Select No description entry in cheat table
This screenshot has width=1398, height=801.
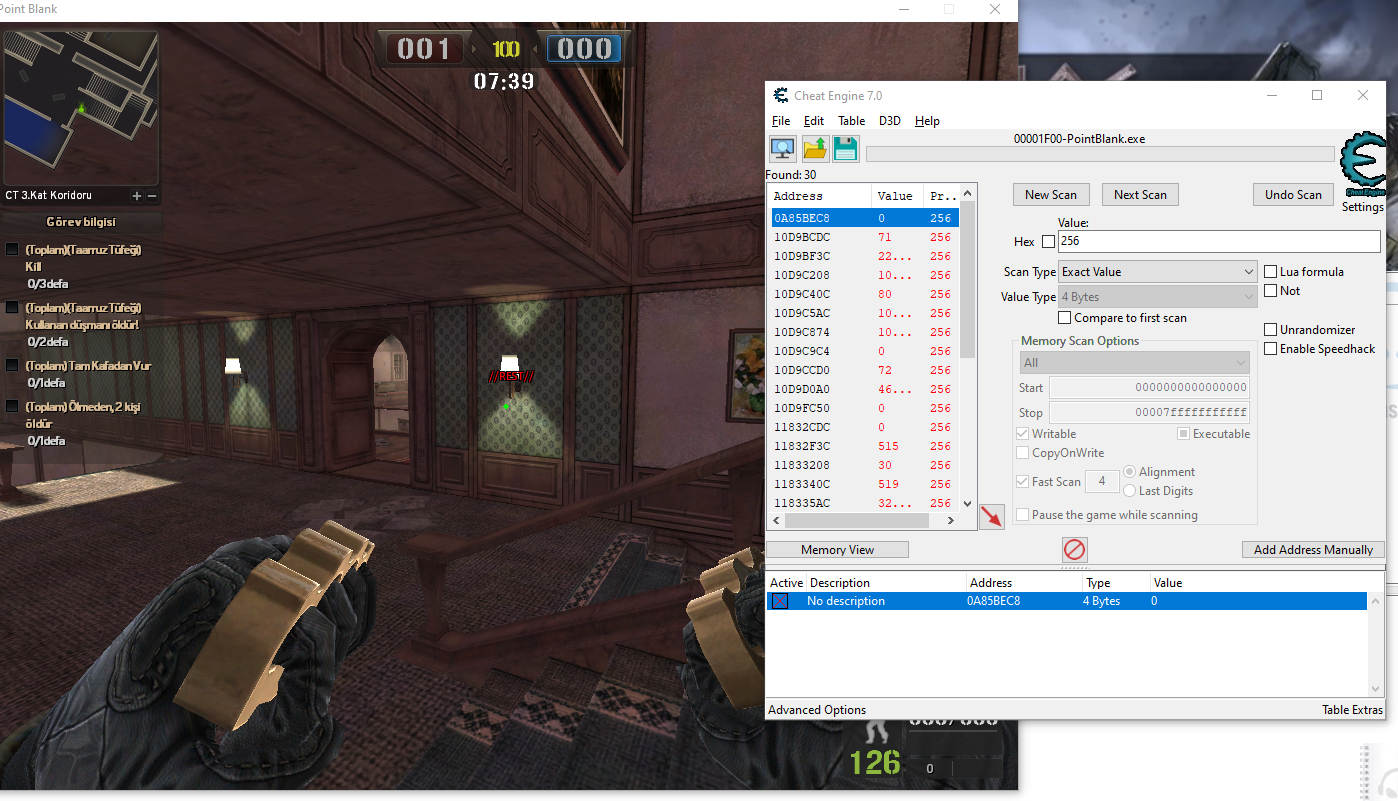1066,601
